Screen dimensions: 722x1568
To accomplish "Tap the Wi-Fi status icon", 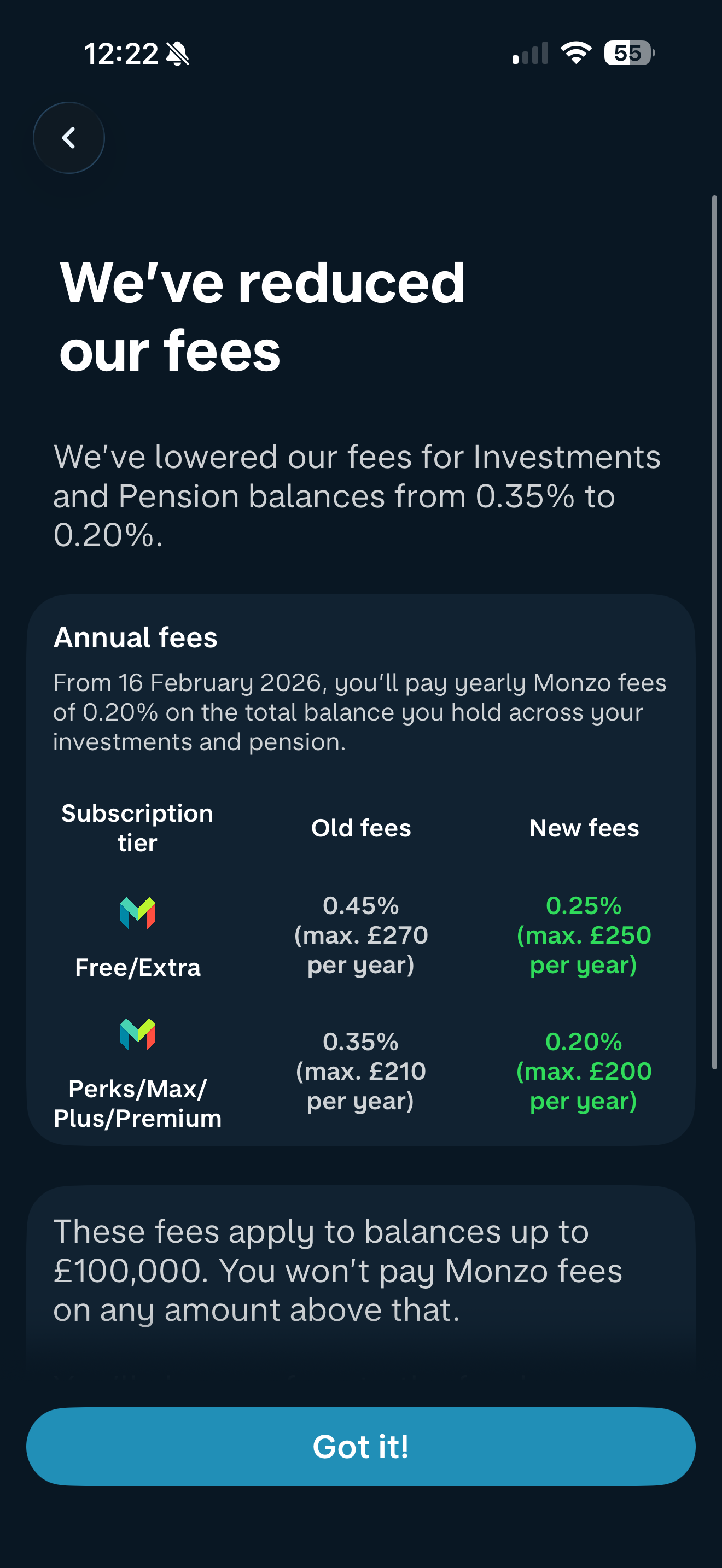I will [x=575, y=53].
